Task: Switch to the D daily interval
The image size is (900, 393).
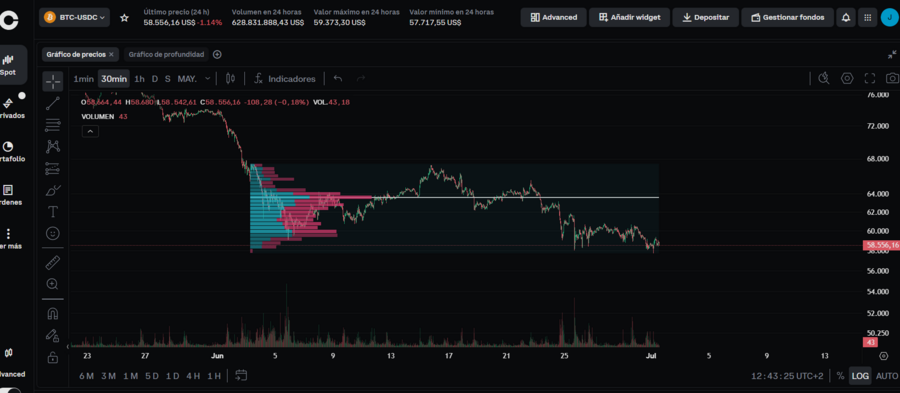Action: click(154, 79)
